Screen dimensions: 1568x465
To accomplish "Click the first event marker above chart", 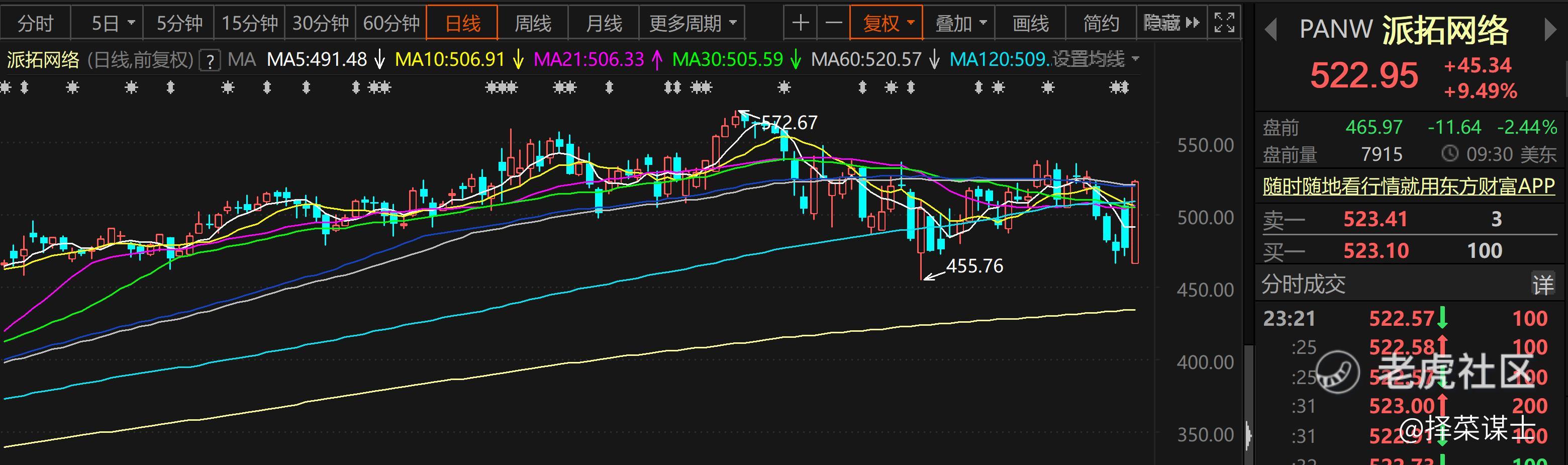I will pos(6,87).
